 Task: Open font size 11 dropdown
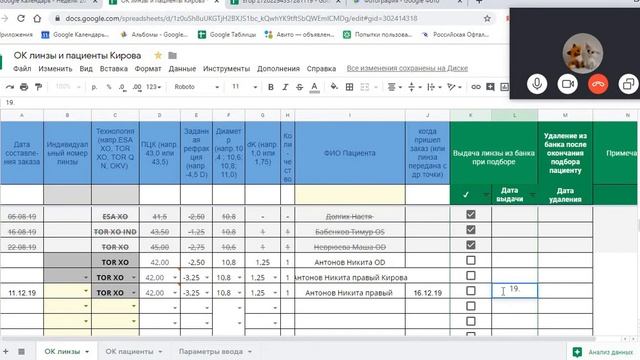tap(244, 87)
